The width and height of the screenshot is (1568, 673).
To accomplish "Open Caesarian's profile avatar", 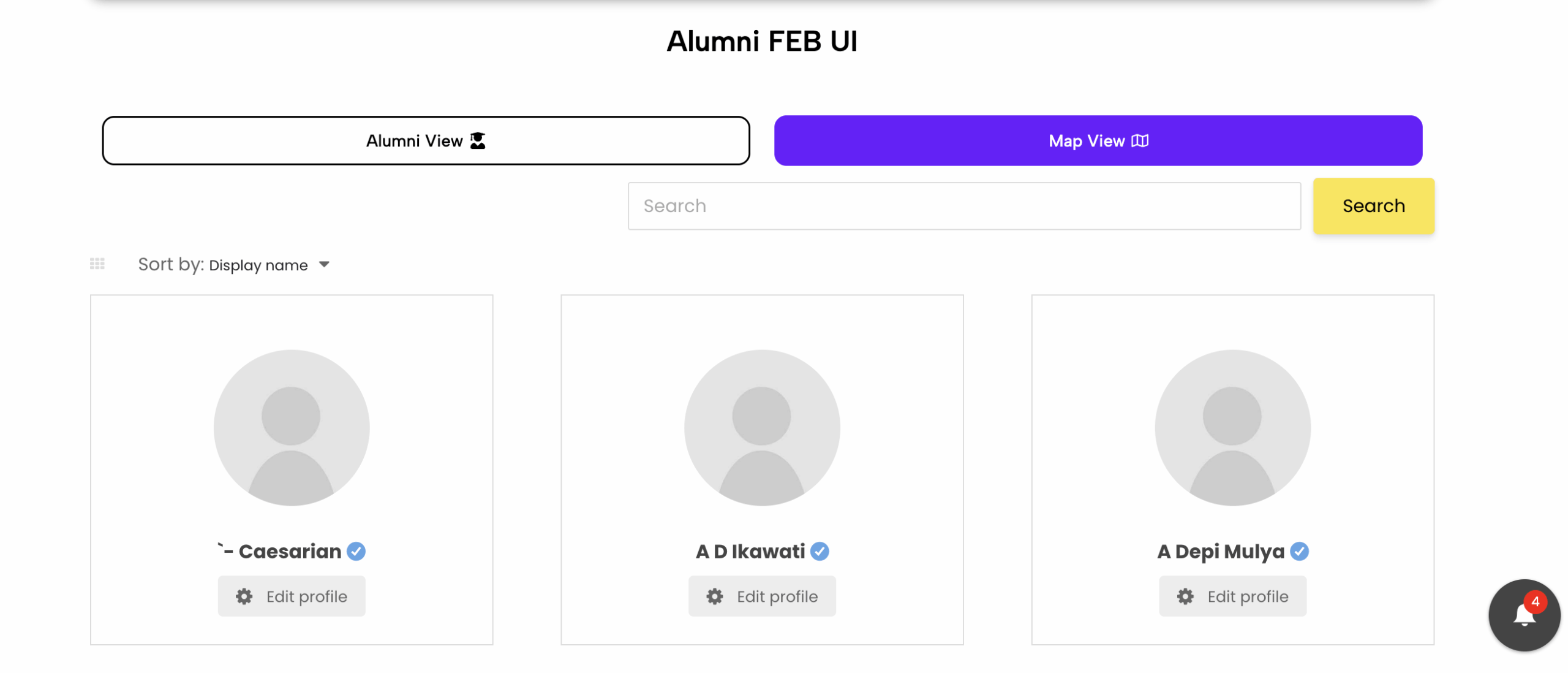I will click(x=292, y=427).
